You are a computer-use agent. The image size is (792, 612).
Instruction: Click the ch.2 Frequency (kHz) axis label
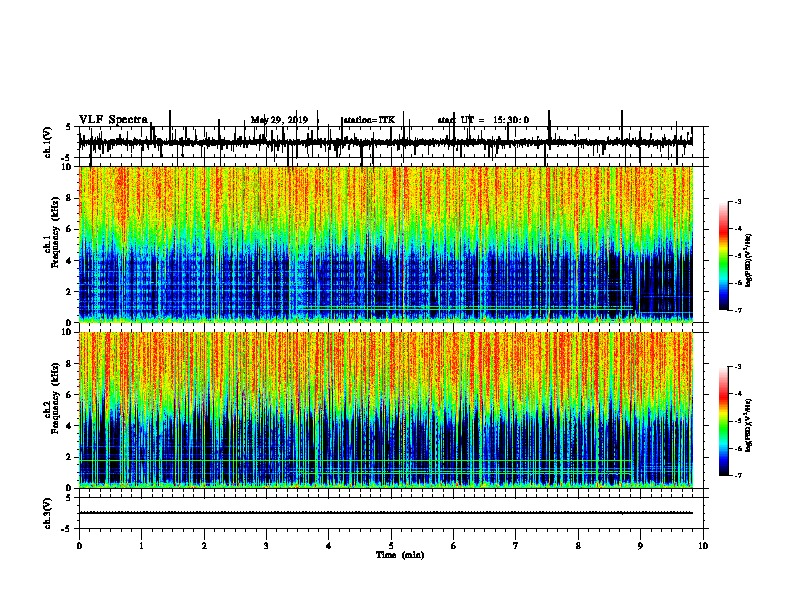[52, 398]
